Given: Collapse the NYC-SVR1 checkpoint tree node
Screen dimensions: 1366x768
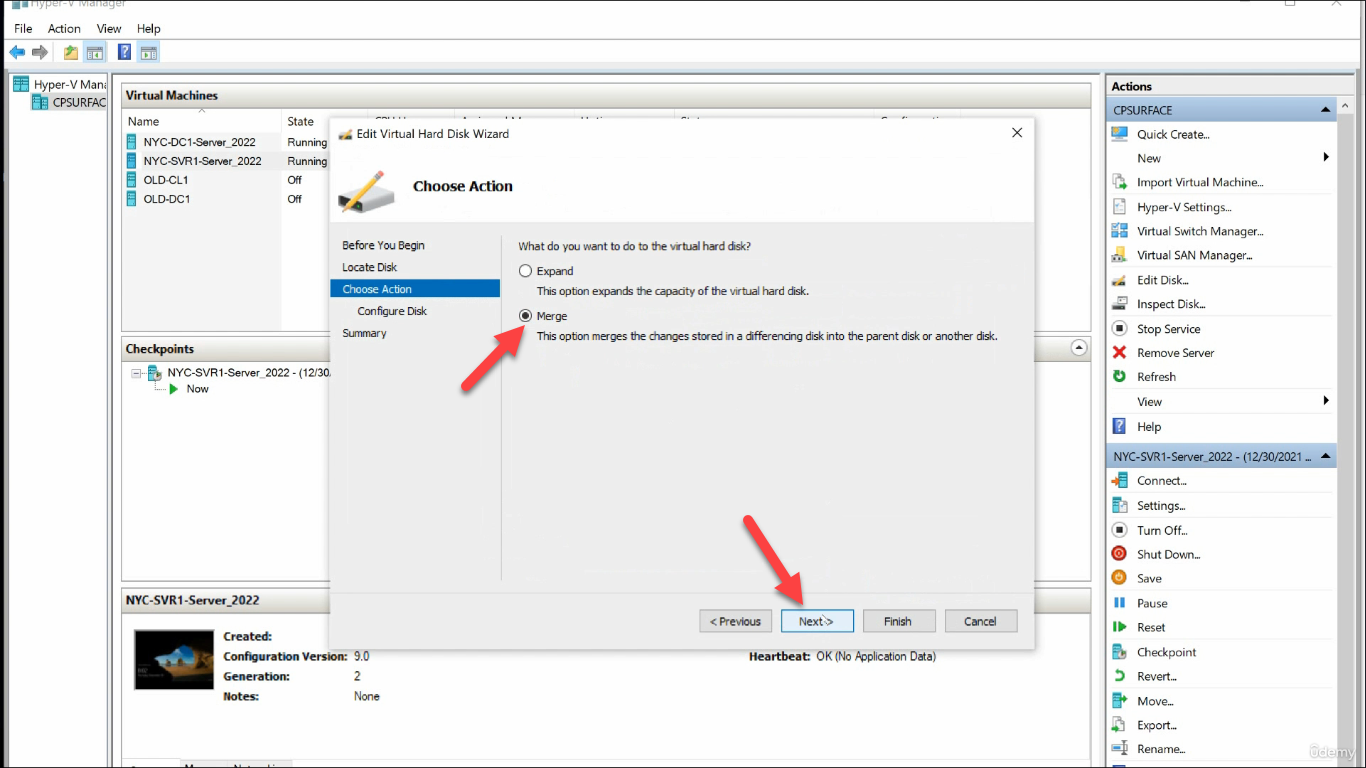Looking at the screenshot, I should click(136, 373).
